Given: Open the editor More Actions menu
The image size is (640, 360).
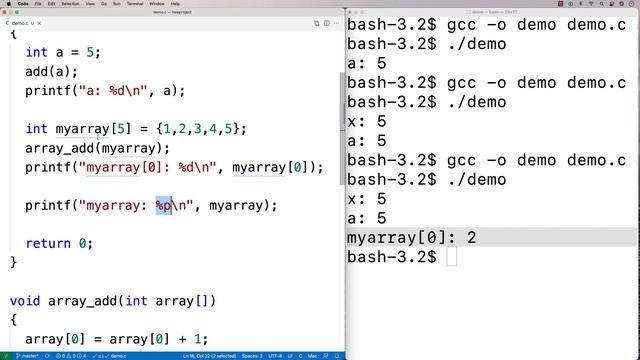Looking at the screenshot, I should (336, 23).
